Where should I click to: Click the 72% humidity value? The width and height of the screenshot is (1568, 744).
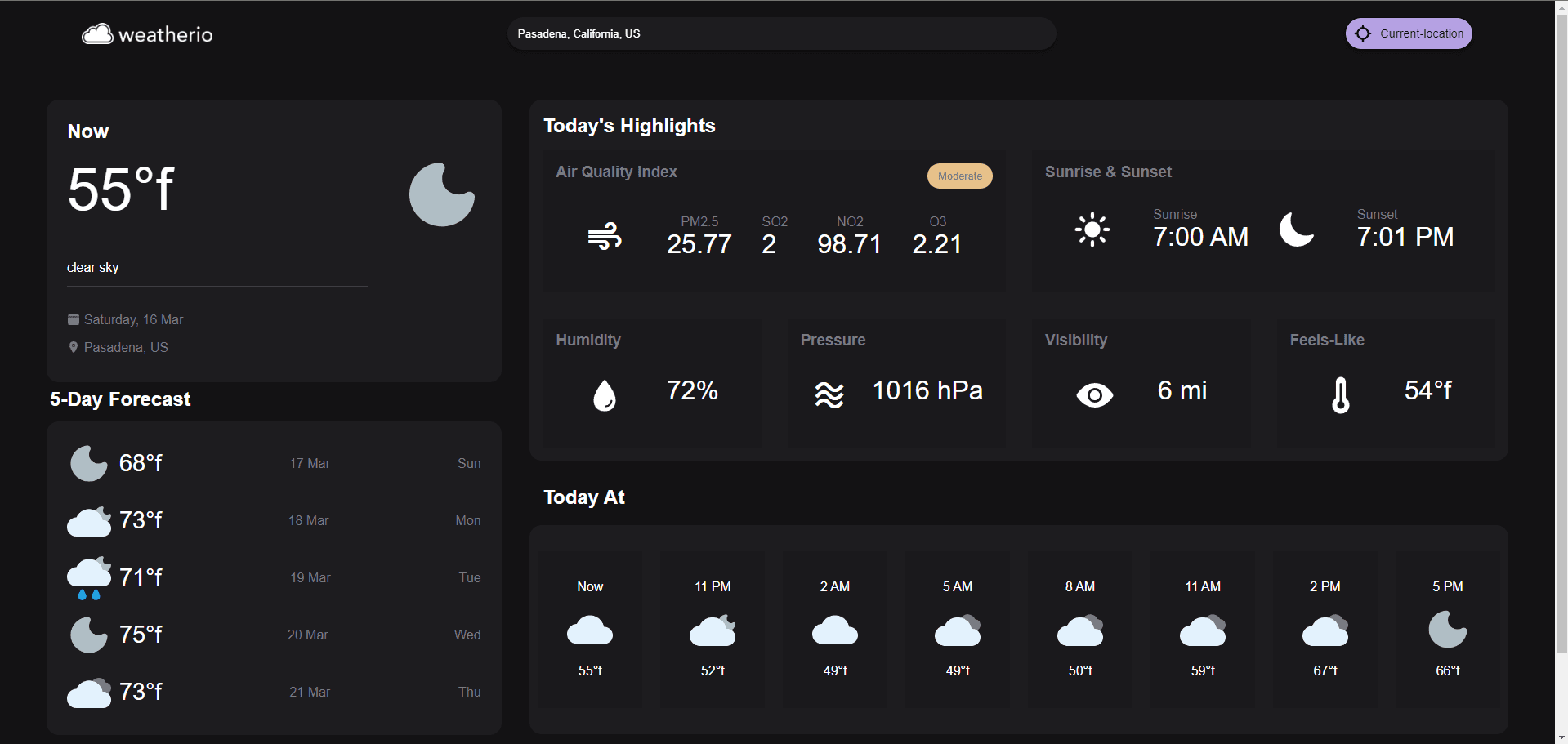692,390
